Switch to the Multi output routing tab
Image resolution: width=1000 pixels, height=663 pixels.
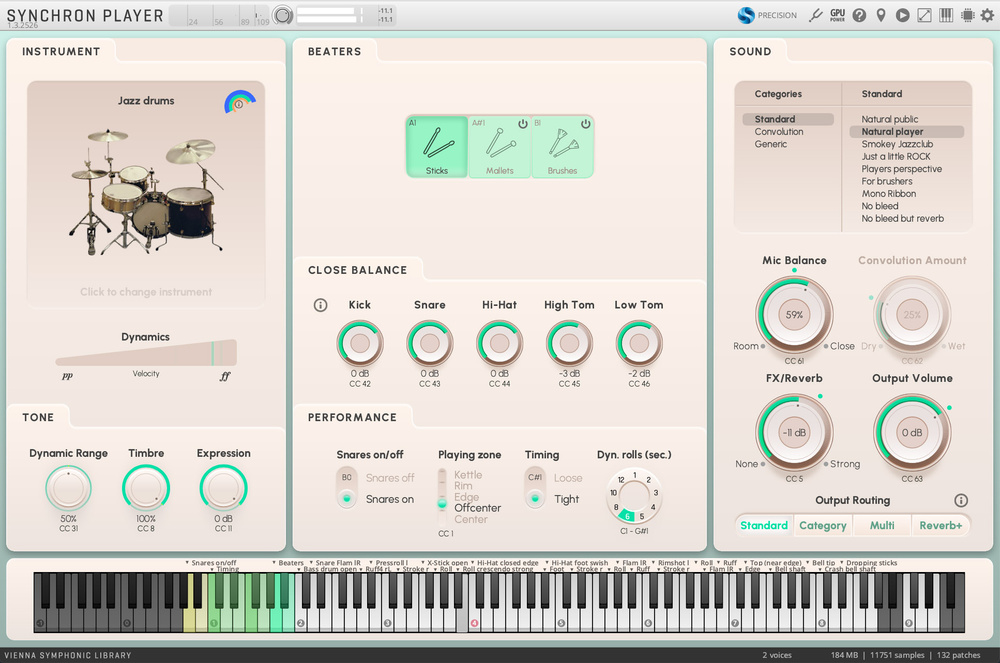[882, 525]
